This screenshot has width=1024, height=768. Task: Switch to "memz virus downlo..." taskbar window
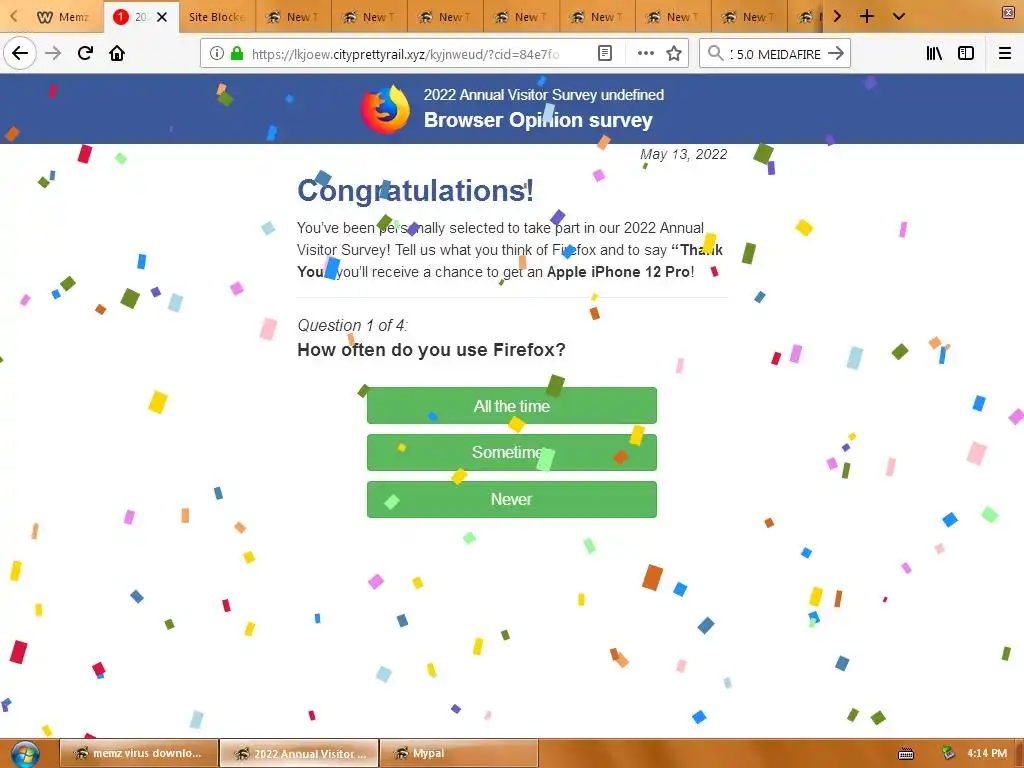[139, 753]
